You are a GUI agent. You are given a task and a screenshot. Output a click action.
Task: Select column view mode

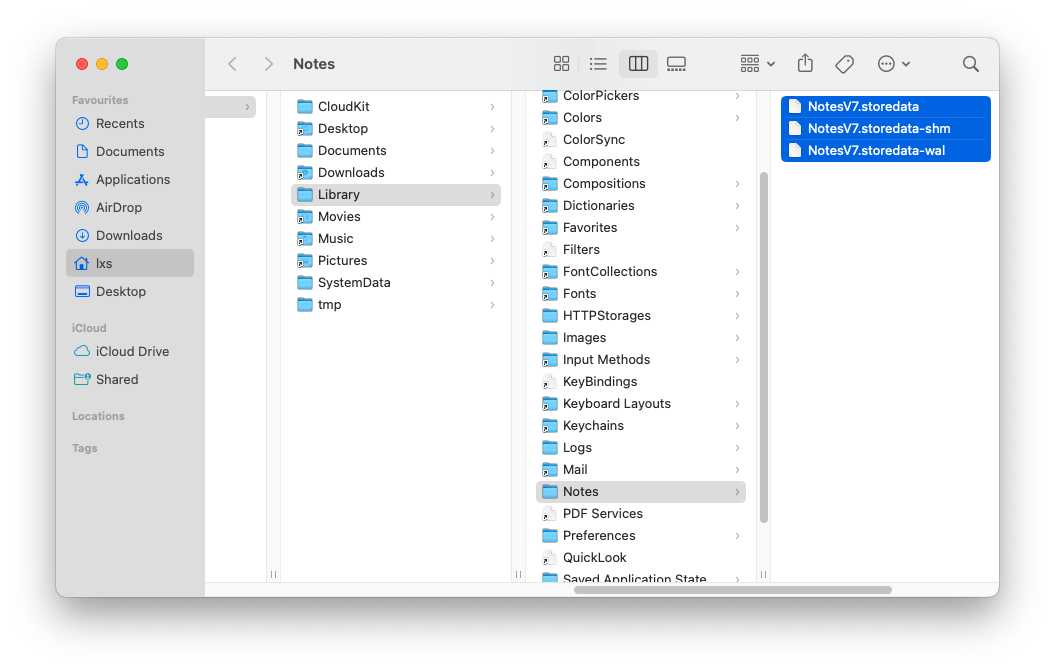[x=638, y=64]
